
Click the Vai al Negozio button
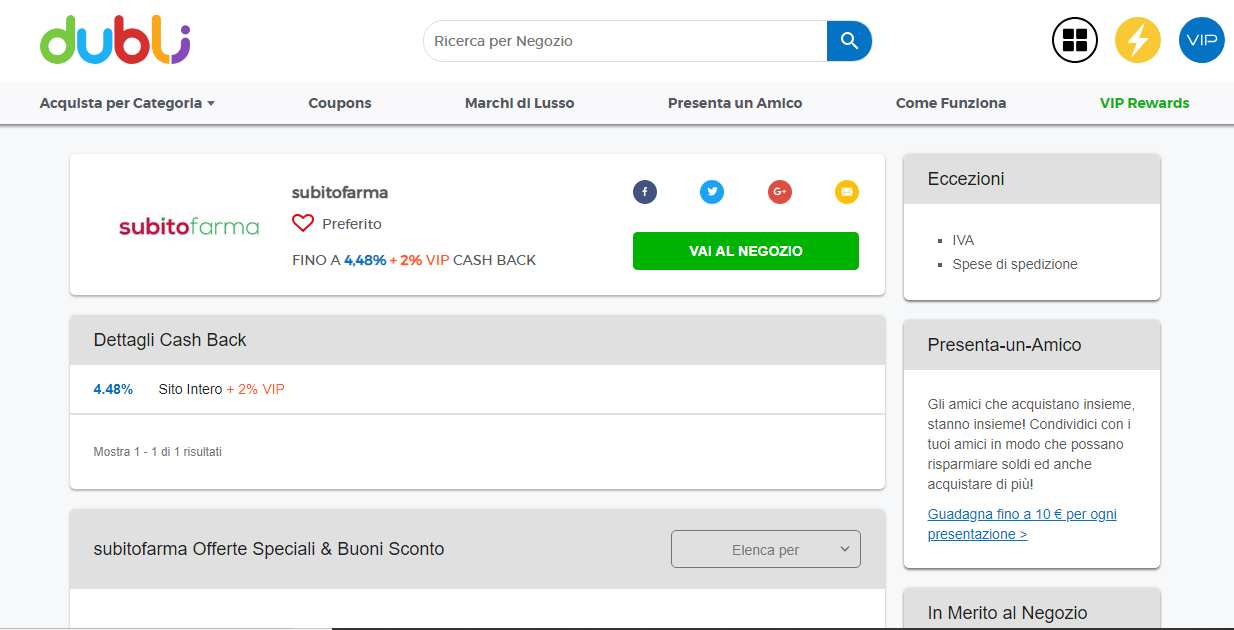(746, 251)
